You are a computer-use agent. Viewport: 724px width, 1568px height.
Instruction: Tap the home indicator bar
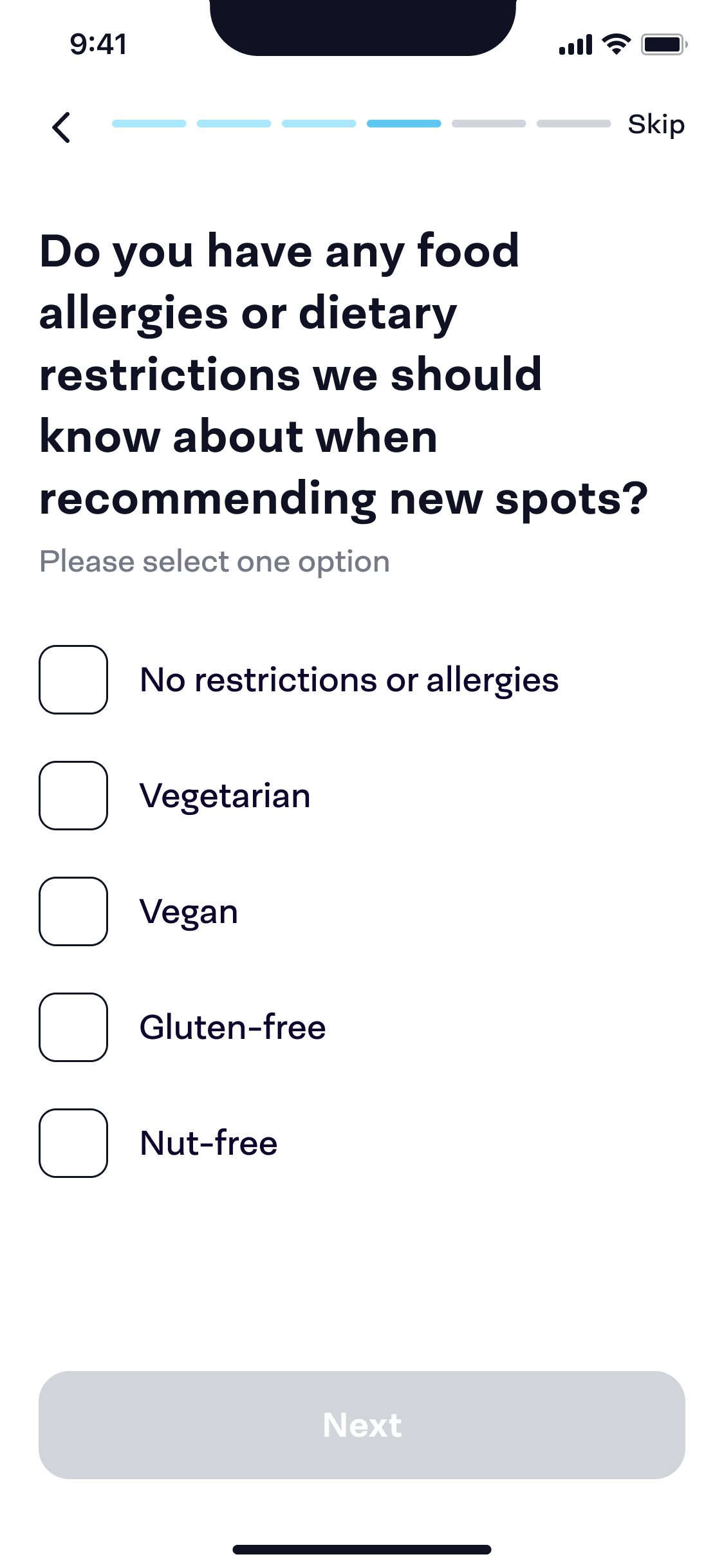(362, 1549)
